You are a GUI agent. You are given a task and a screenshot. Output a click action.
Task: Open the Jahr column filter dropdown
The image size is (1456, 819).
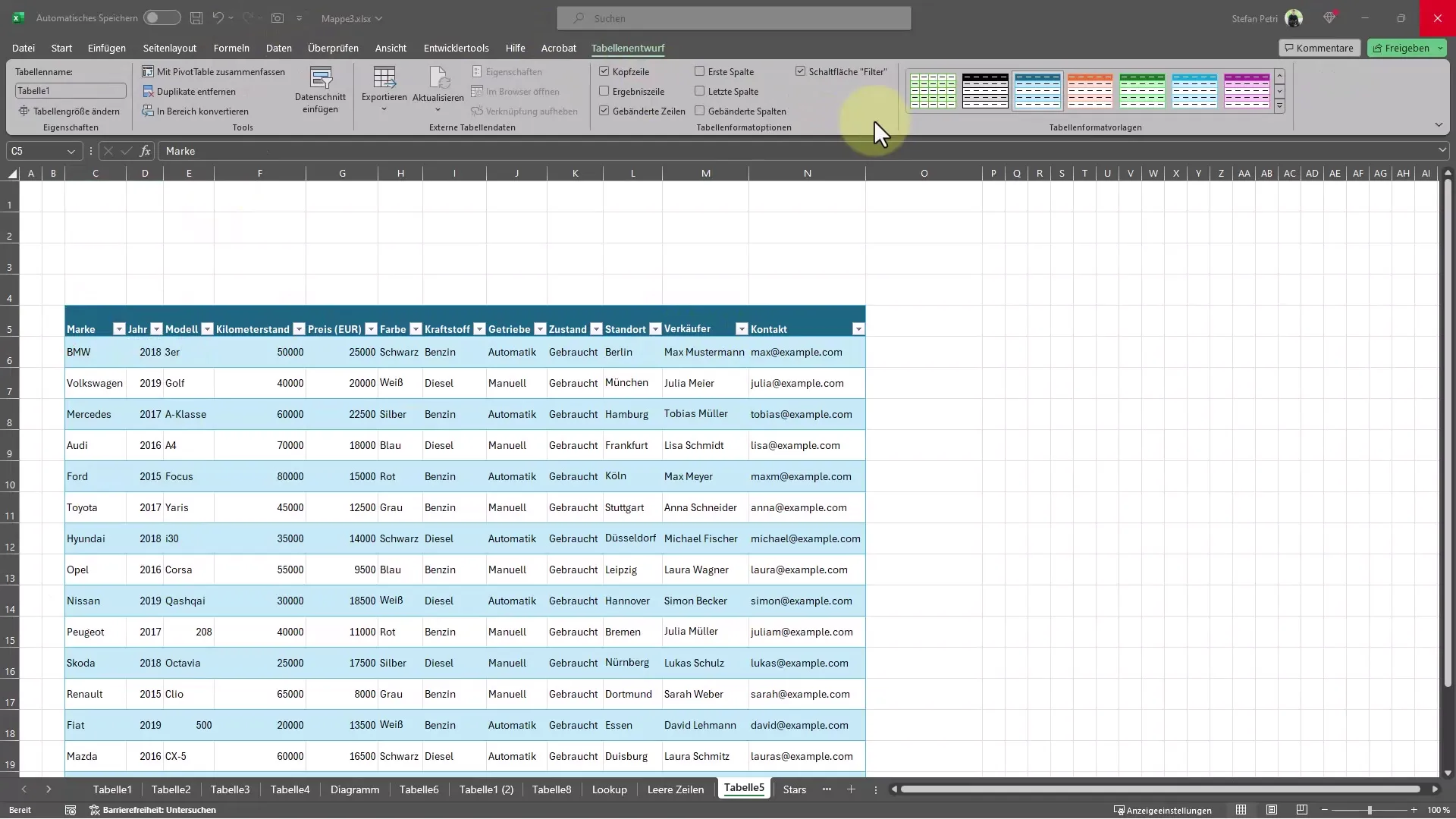pos(156,329)
